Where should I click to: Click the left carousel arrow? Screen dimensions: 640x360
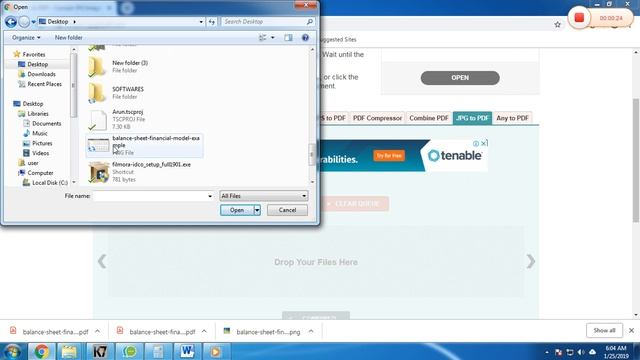[102, 262]
